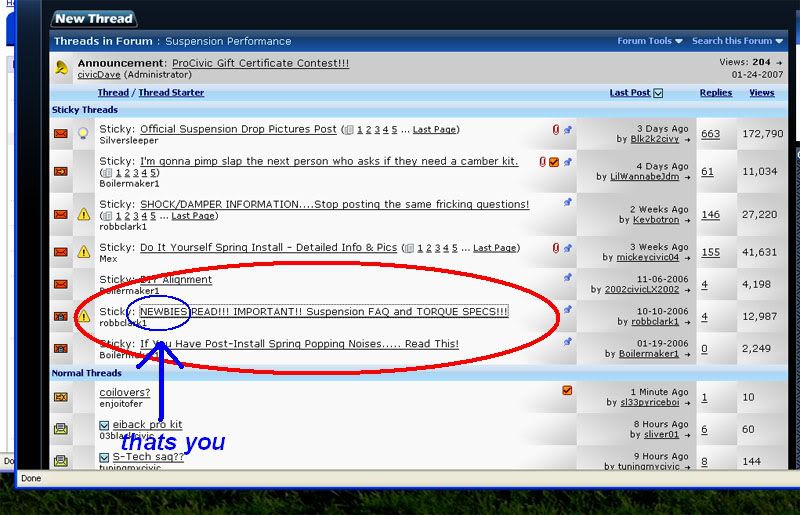800x515 pixels.
Task: Click status icon for camber kit thread
Action: (x=61, y=171)
